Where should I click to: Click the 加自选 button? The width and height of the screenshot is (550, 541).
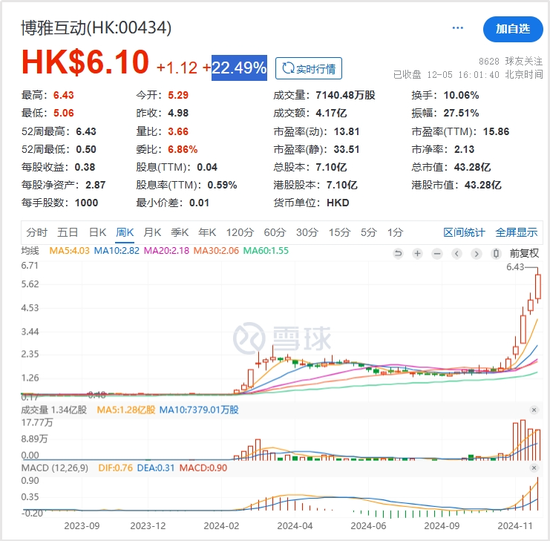(513, 29)
